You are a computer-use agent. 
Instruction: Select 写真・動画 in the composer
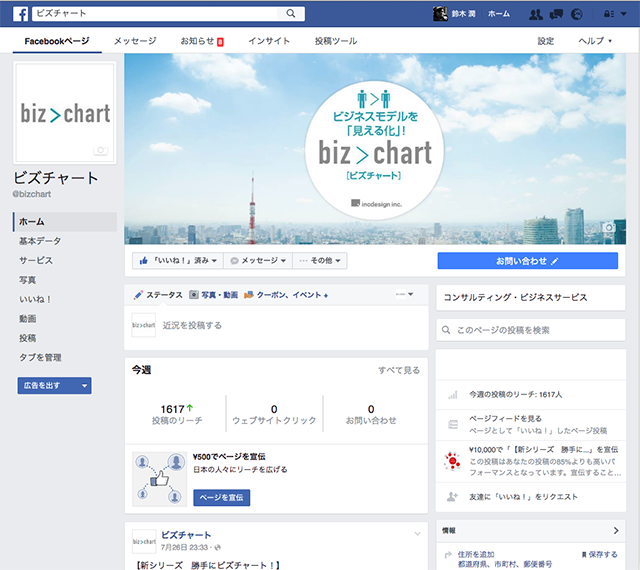pyautogui.click(x=213, y=295)
